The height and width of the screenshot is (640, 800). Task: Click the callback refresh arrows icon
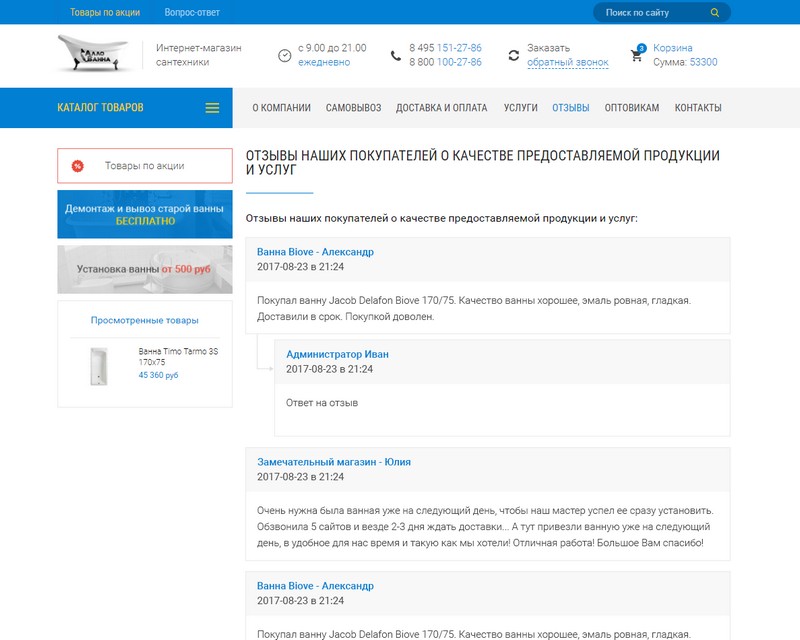pos(514,55)
